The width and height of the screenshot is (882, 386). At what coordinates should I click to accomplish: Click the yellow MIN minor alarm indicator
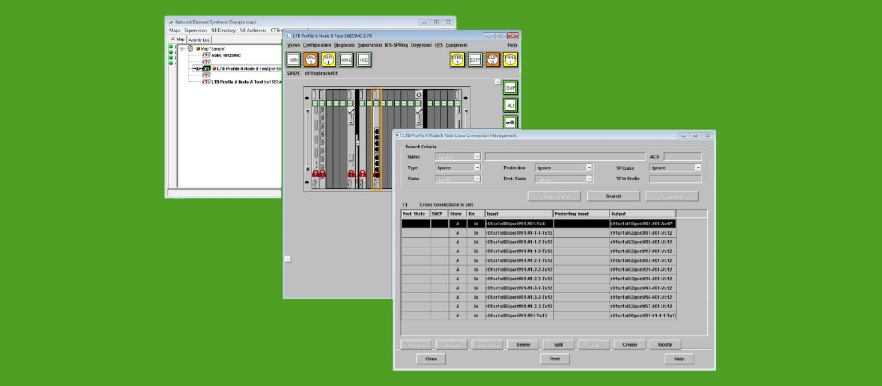(x=328, y=59)
